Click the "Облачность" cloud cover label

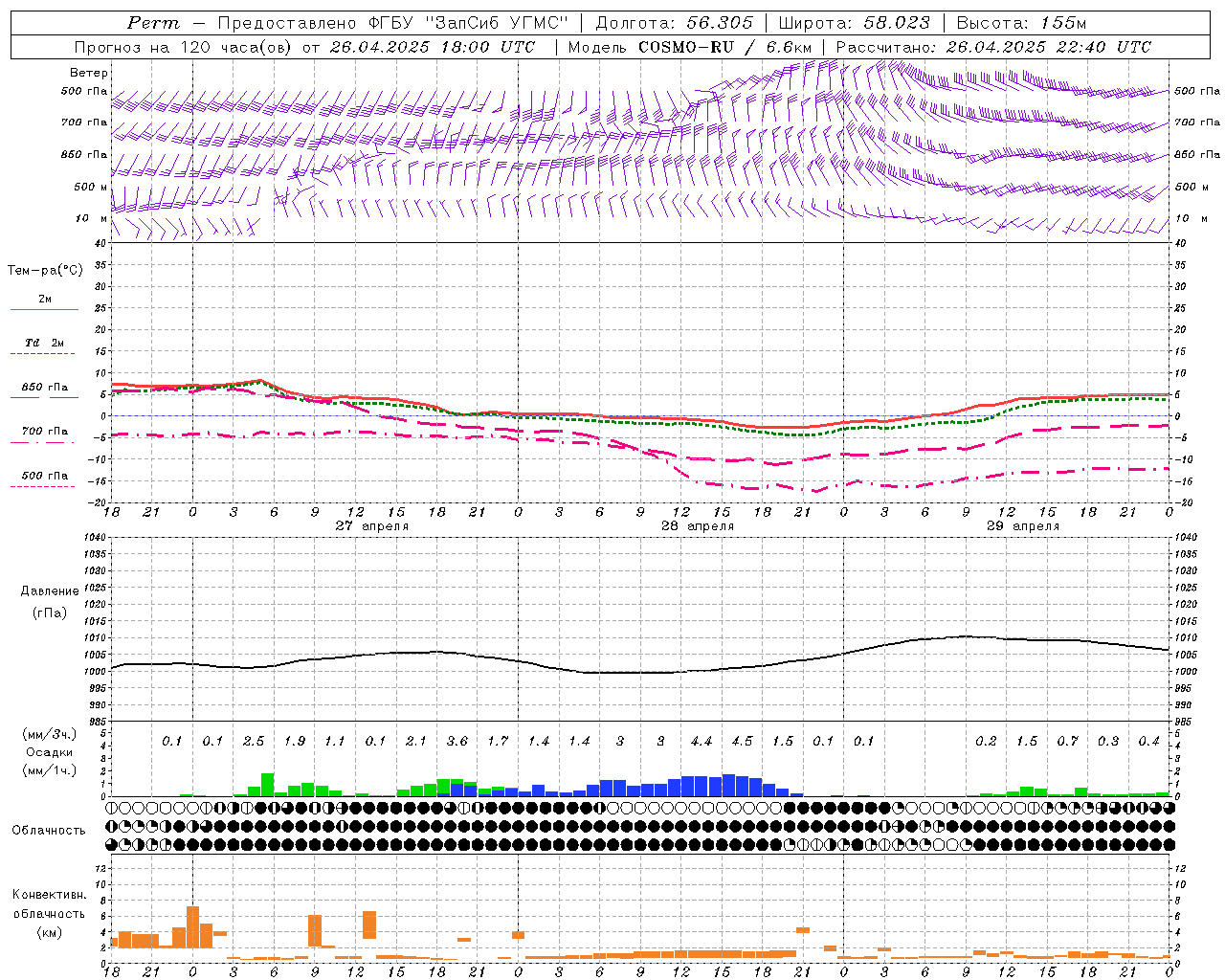pyautogui.click(x=49, y=831)
